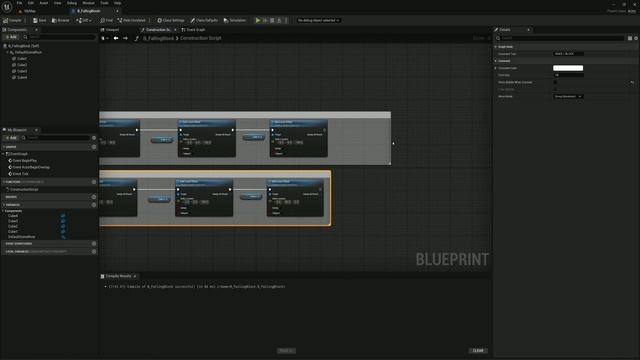Image resolution: width=640 pixels, height=360 pixels.
Task: Save the blueprint with the Save button
Action: coord(40,20)
